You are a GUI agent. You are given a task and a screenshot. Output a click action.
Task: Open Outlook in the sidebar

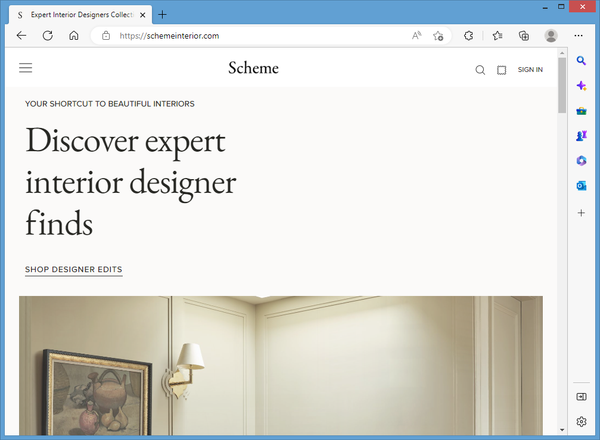click(581, 186)
